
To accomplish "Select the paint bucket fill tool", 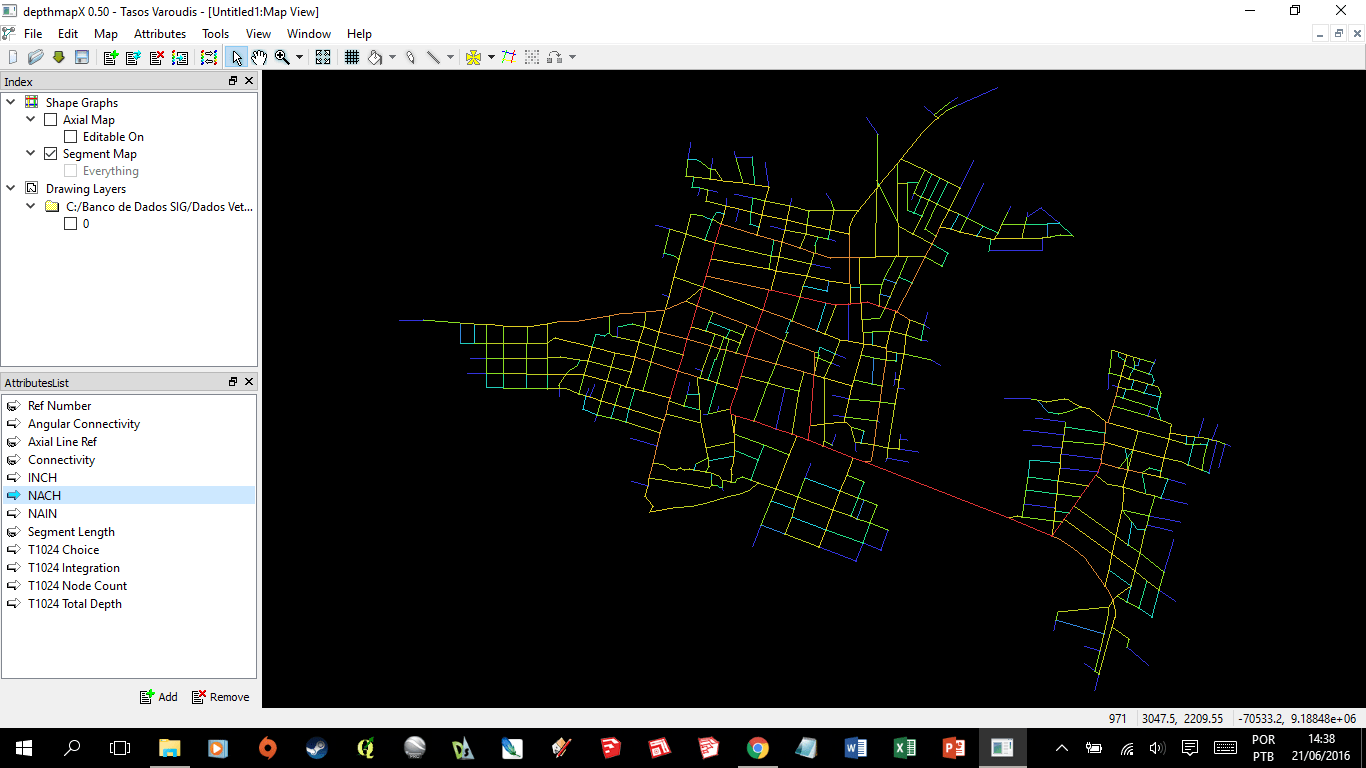I will 375,57.
